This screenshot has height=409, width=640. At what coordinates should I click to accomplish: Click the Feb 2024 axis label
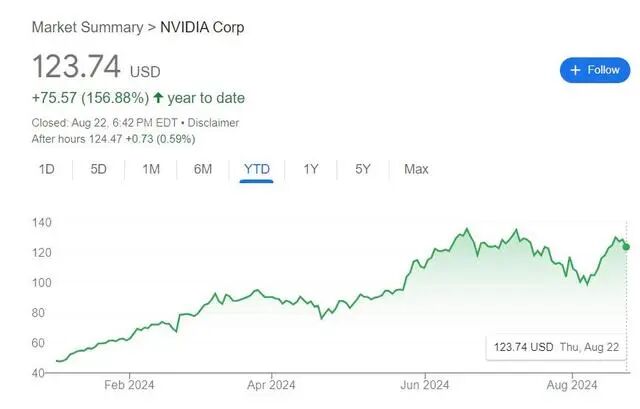coord(129,385)
